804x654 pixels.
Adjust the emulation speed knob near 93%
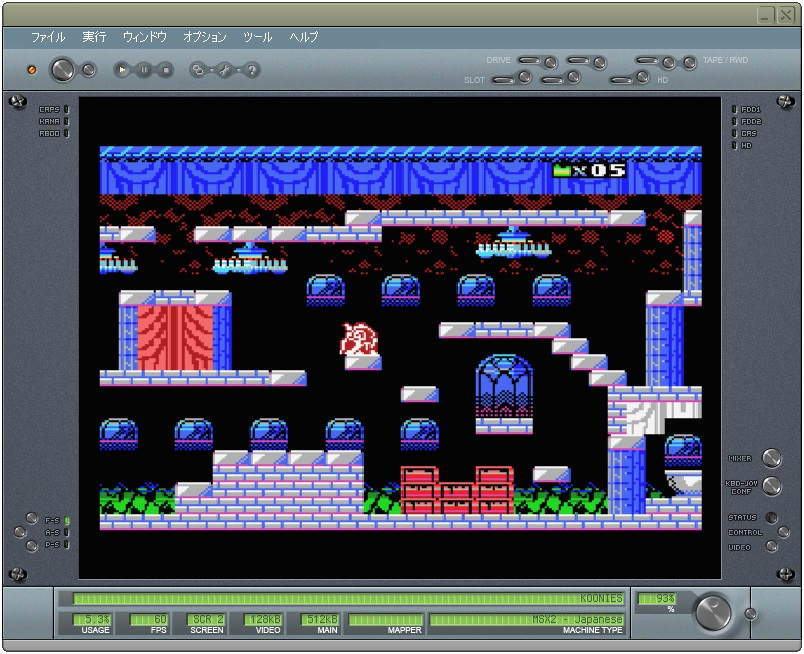(713, 612)
